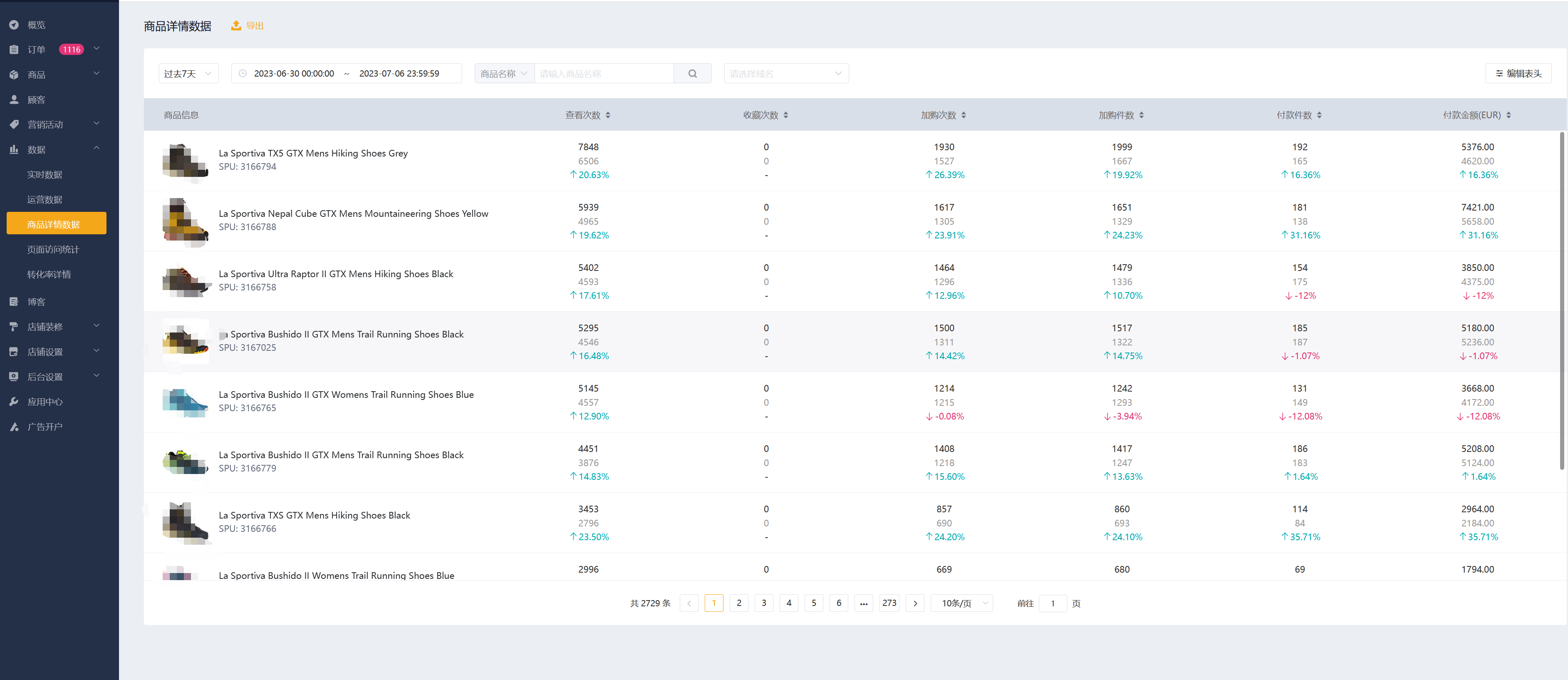Sort by 加购次数 column arrows
The image size is (1568, 680).
[x=964, y=115]
